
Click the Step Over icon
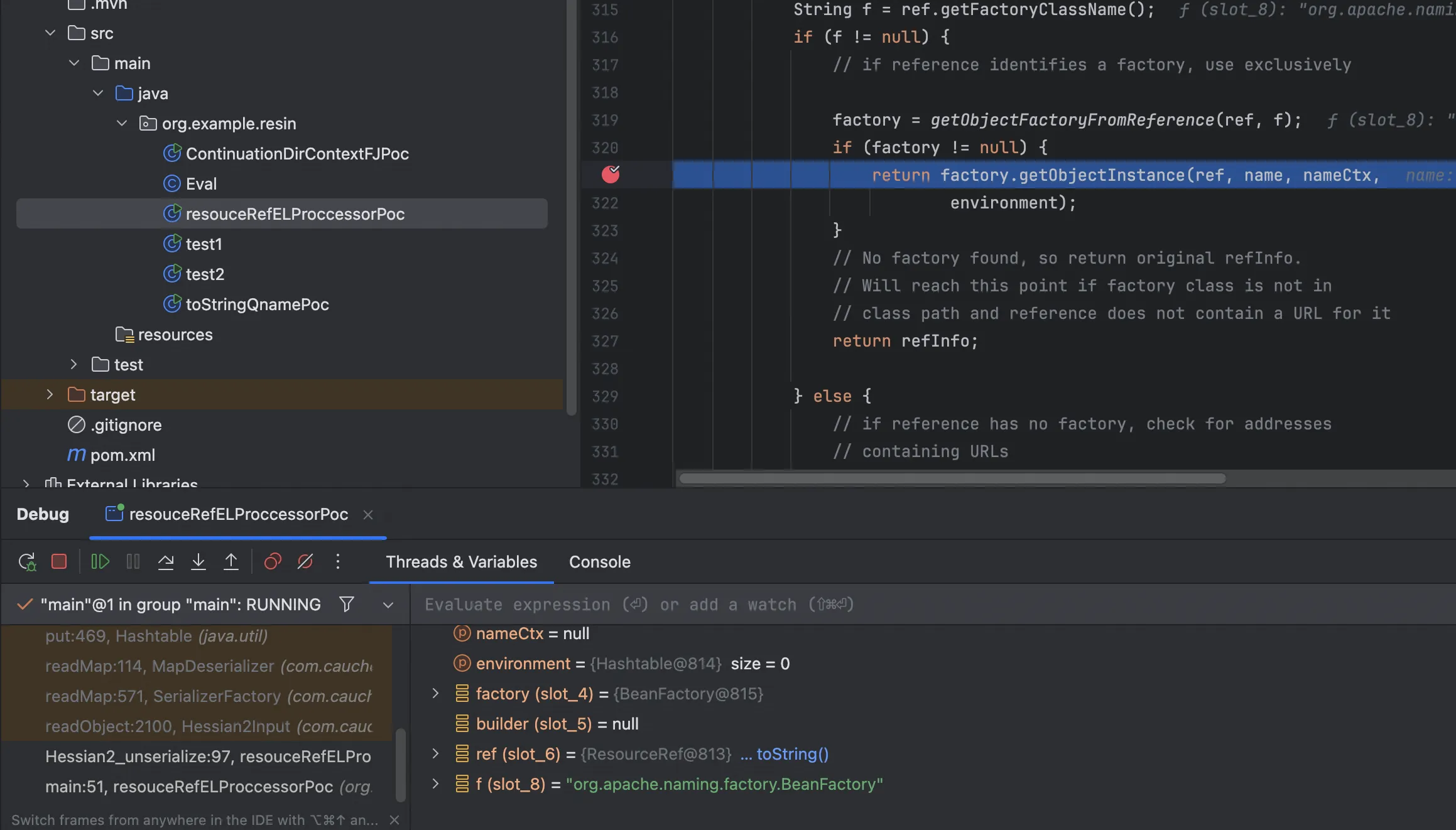[x=166, y=561]
